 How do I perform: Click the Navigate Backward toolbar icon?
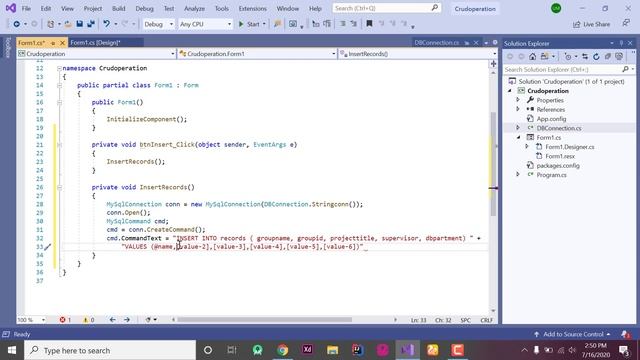(16, 24)
